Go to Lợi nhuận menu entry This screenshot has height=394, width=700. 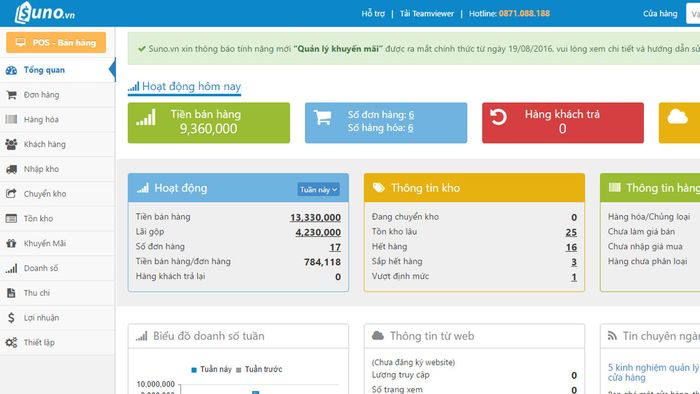click(x=57, y=318)
